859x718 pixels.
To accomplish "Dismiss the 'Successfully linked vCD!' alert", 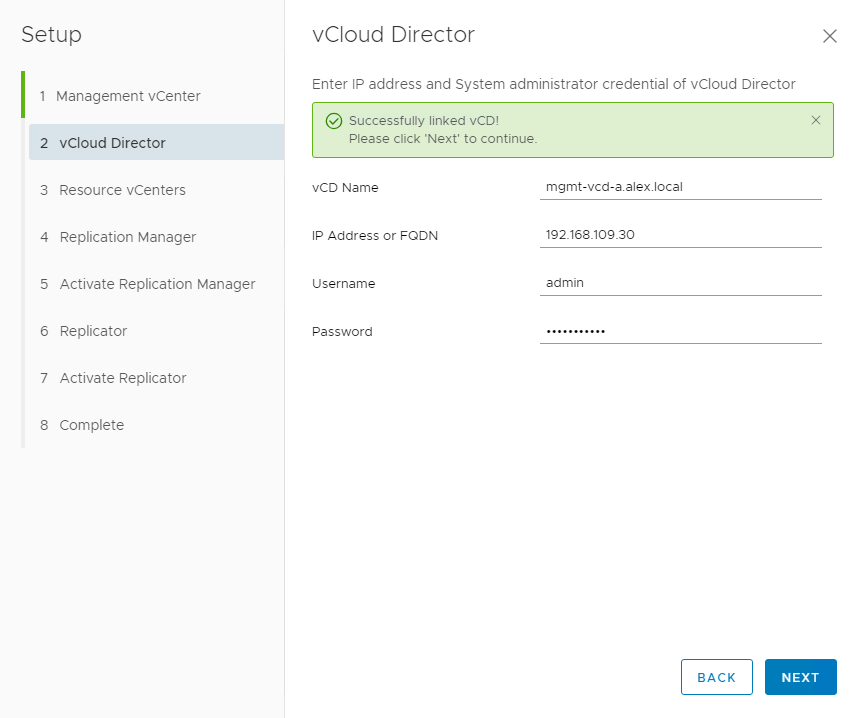I will 815,120.
